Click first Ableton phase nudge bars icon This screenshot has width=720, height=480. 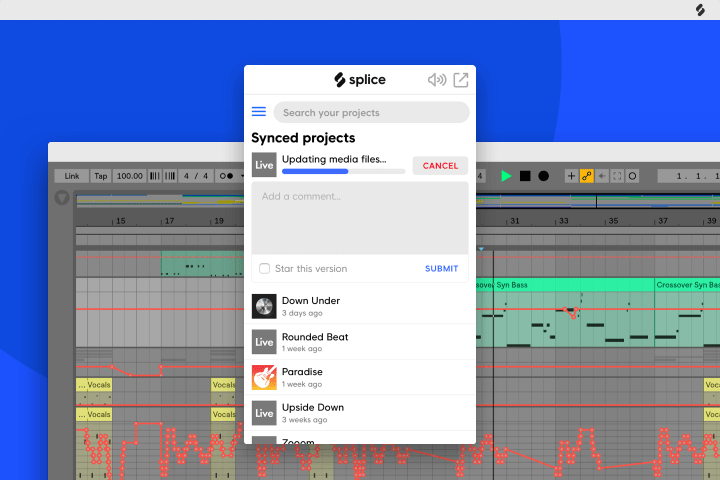(155, 176)
